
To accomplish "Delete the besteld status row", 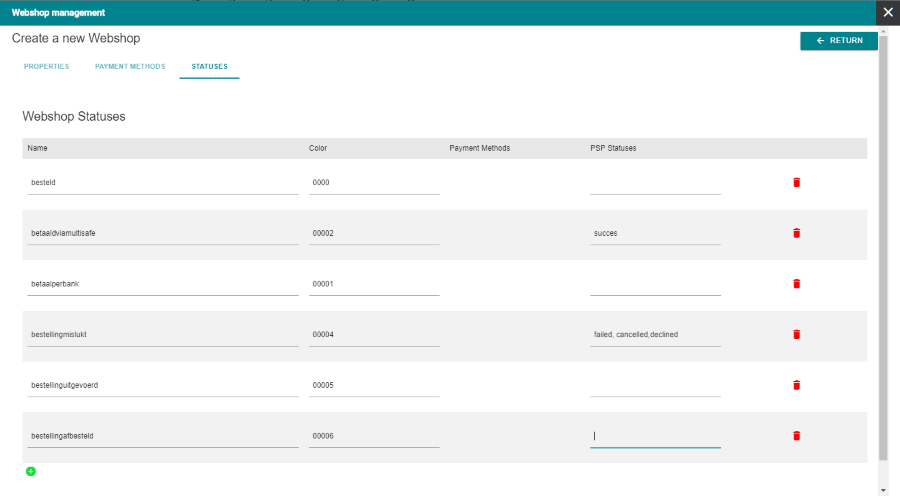I will coord(796,182).
